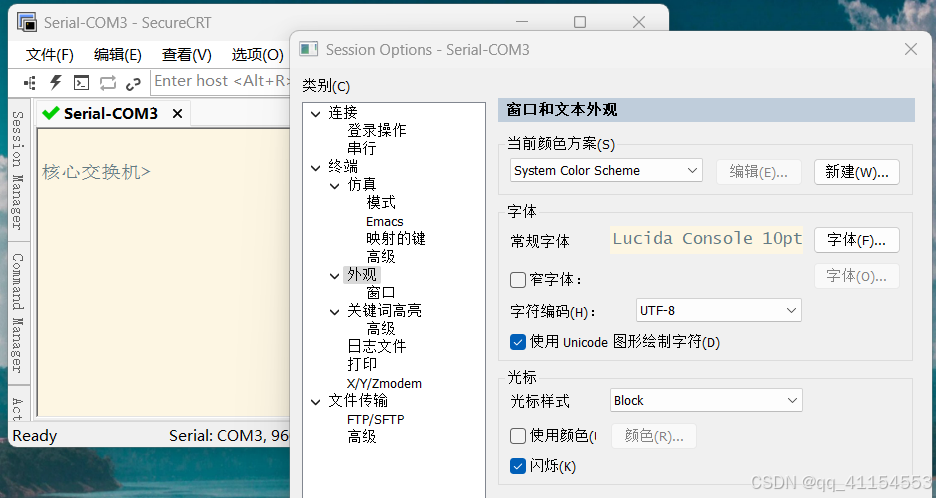Select 模式 in category tree
936x498 pixels.
[381, 202]
